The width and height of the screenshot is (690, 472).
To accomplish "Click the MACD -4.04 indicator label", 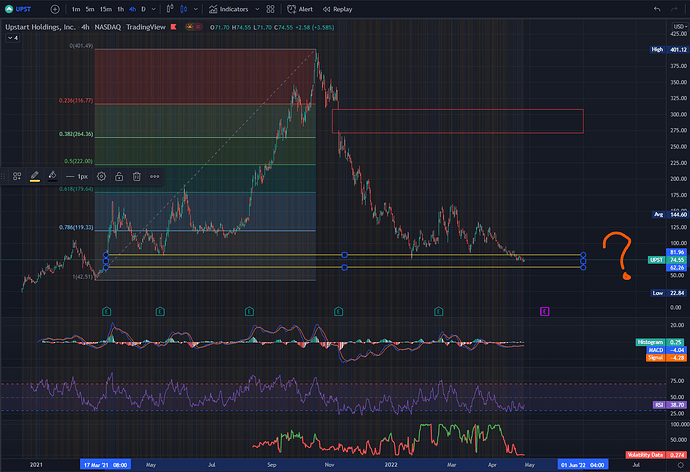I will point(665,350).
